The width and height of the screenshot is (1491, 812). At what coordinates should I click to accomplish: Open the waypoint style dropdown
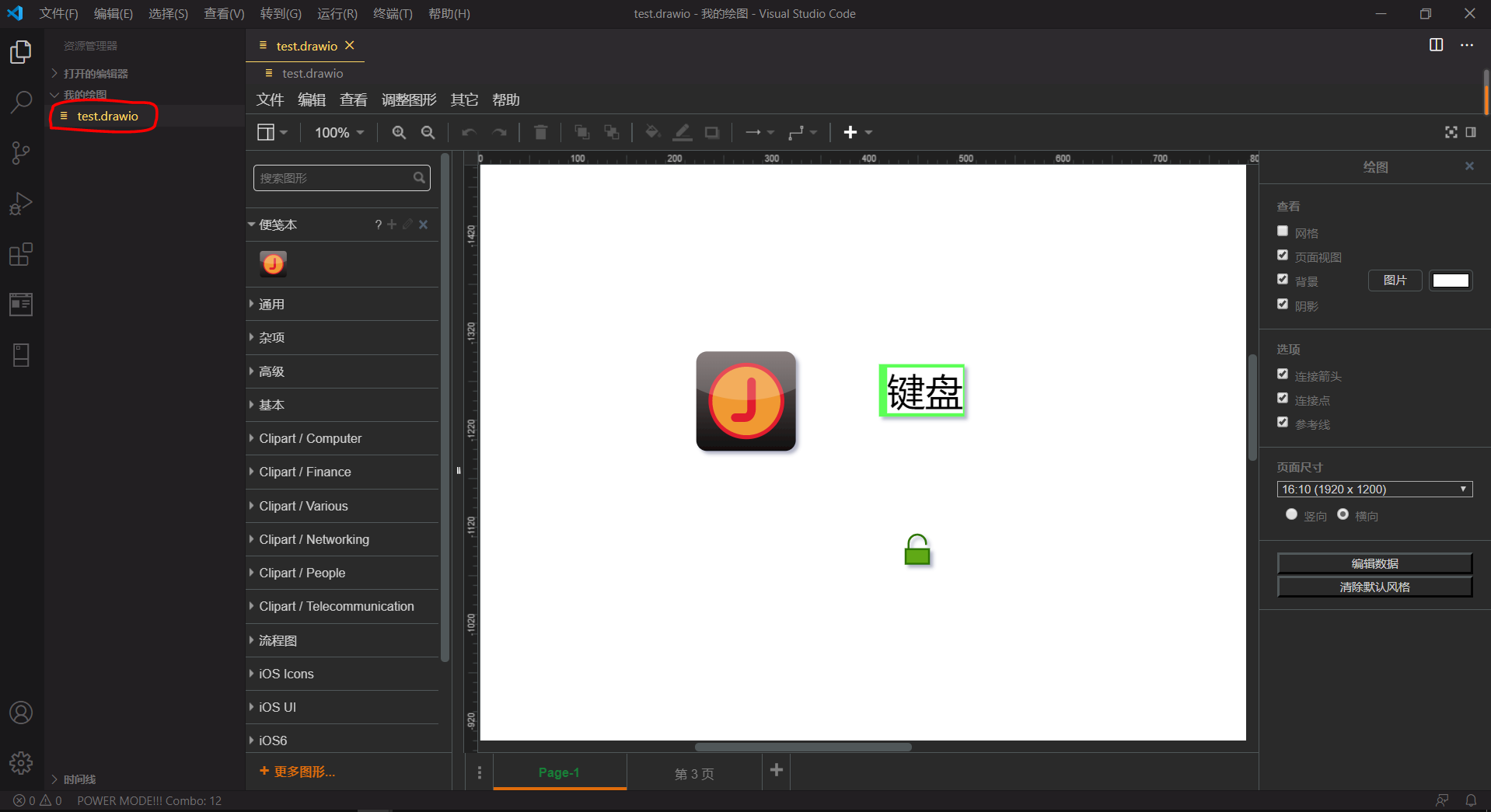[x=802, y=133]
